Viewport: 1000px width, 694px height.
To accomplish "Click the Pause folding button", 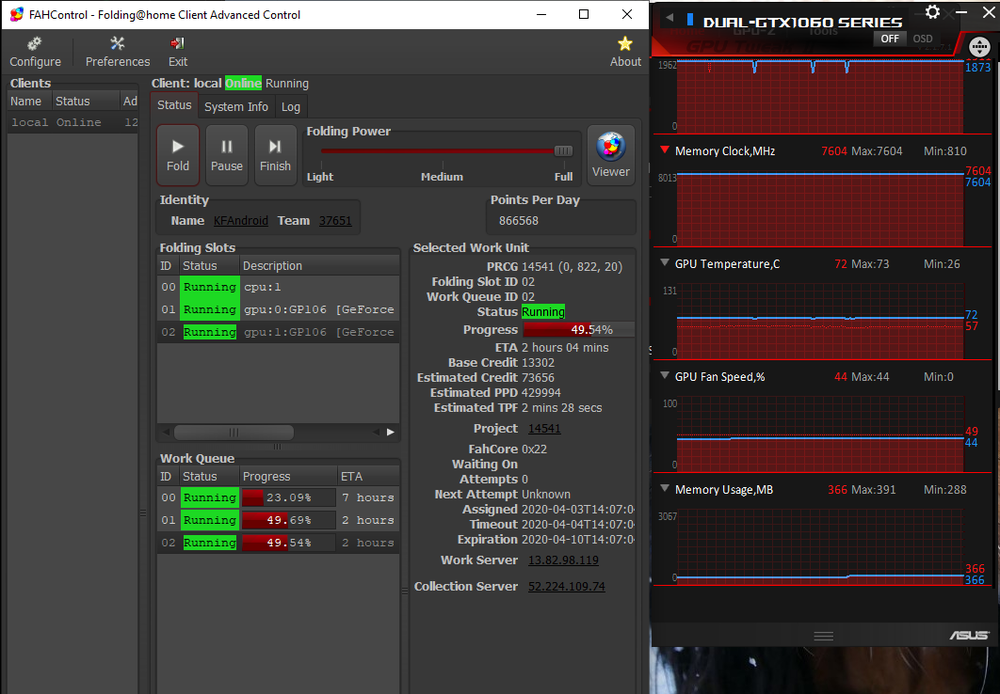I will pos(226,155).
